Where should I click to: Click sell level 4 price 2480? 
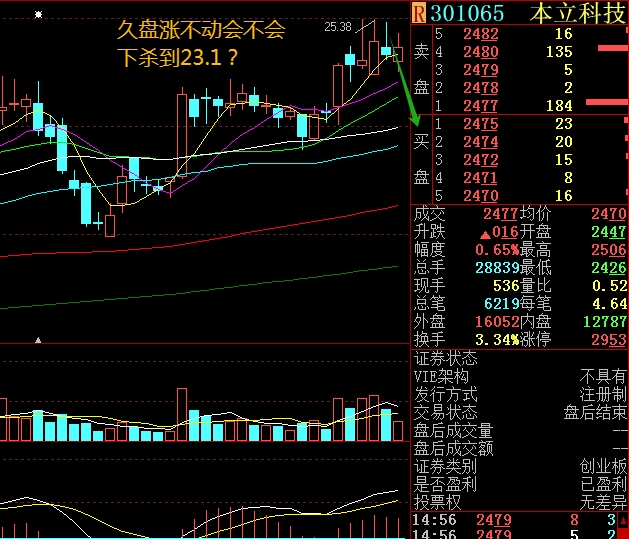pos(481,52)
